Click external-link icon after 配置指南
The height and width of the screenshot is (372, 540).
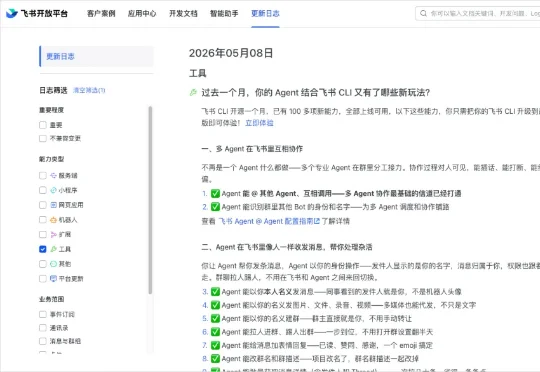coord(317,221)
